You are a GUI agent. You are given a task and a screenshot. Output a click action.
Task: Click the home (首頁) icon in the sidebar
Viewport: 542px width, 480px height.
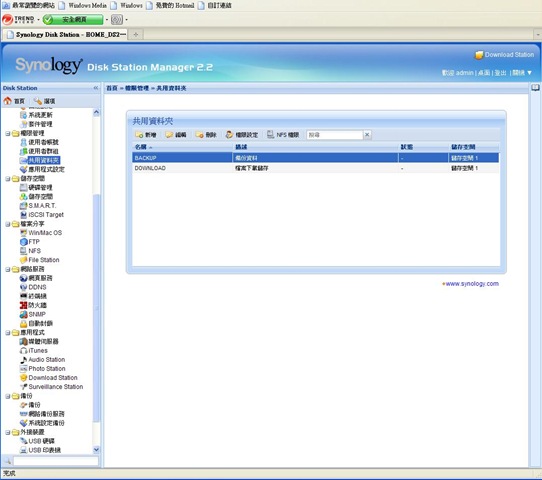[x=8, y=101]
